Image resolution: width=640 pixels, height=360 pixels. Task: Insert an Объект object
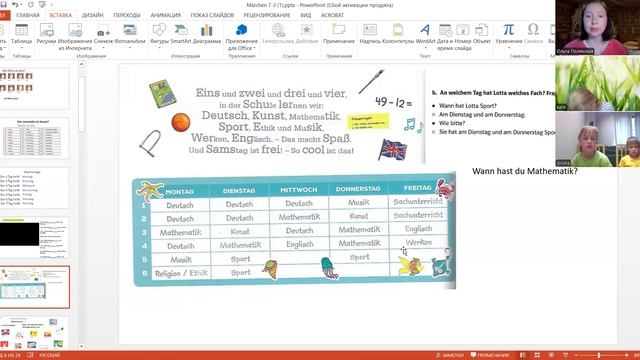pos(482,34)
